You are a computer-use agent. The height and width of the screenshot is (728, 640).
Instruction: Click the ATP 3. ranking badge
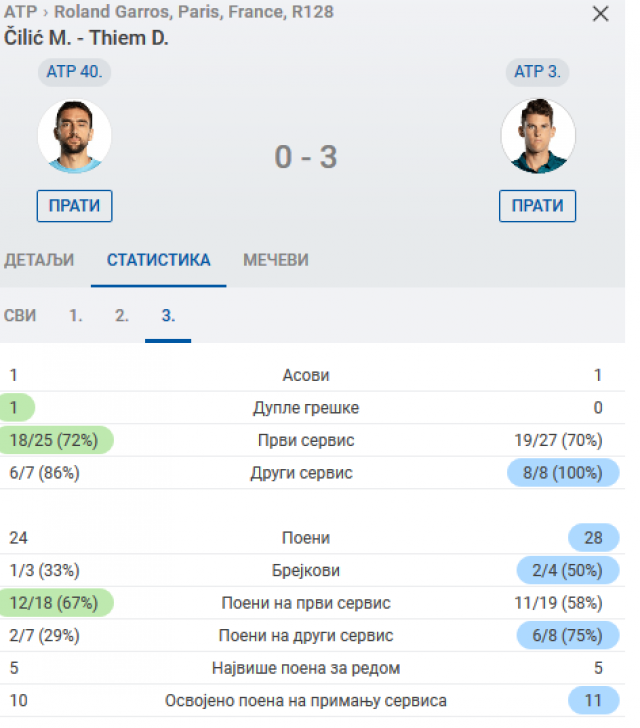(x=538, y=72)
